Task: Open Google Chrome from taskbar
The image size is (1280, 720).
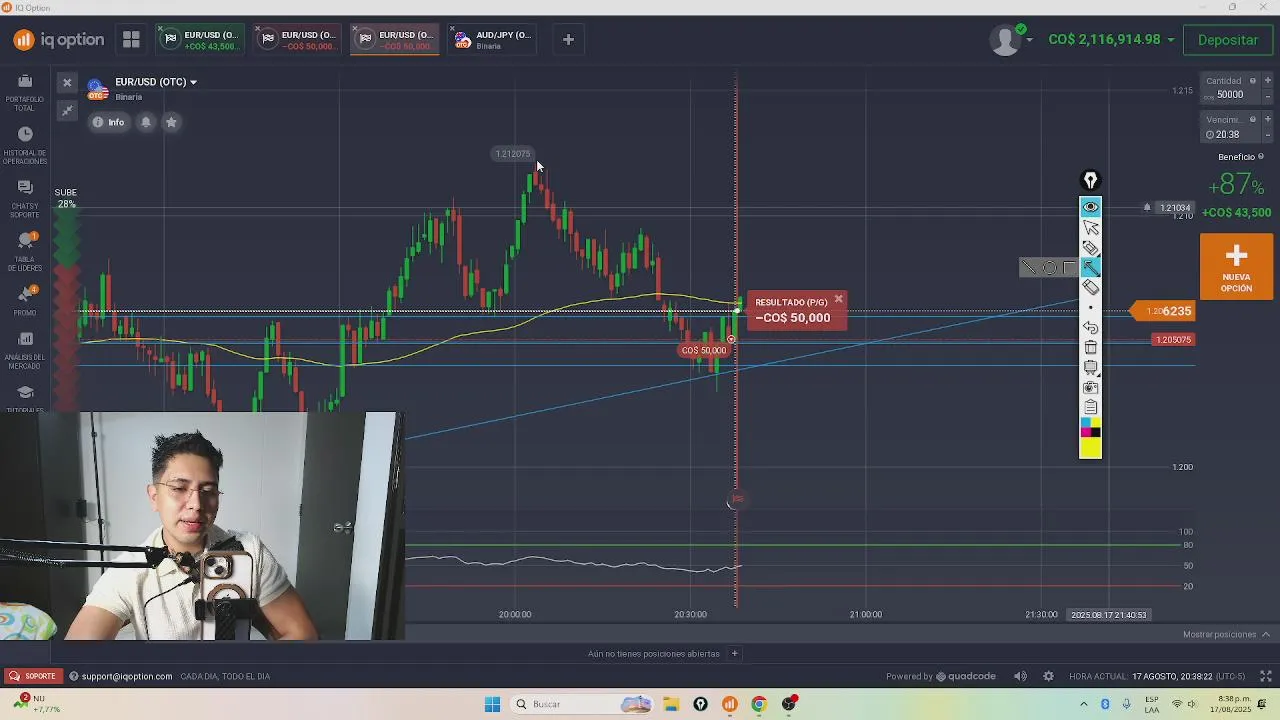Action: (x=759, y=704)
